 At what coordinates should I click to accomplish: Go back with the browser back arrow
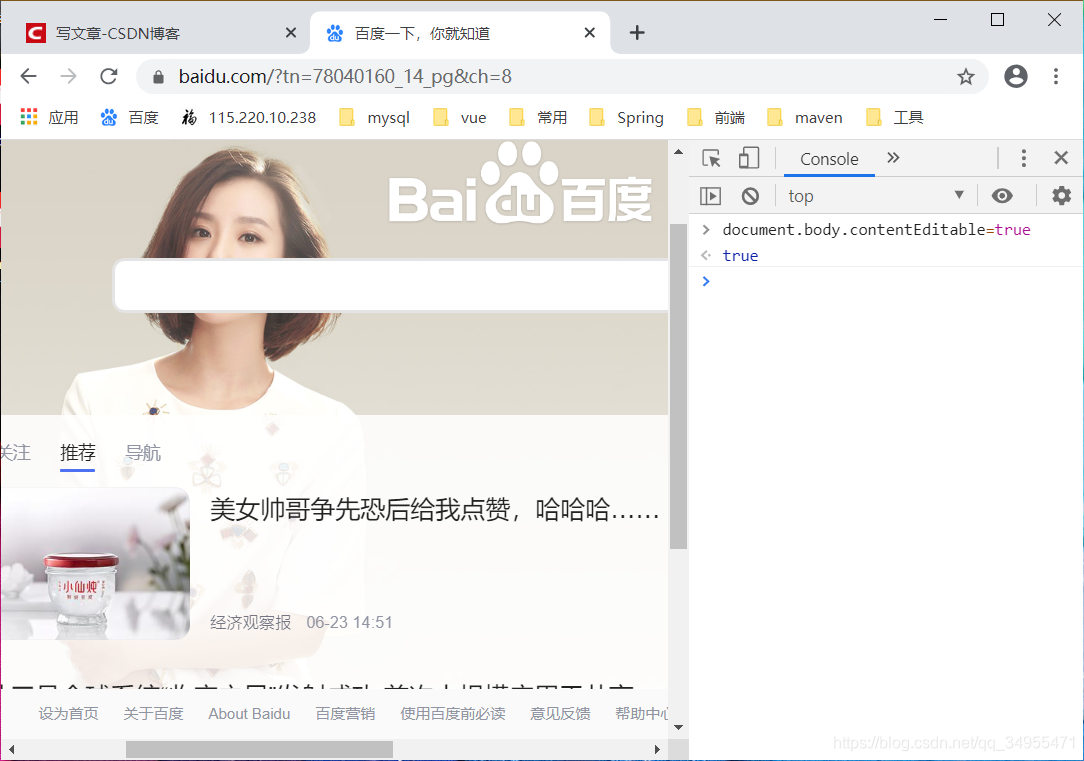28,76
